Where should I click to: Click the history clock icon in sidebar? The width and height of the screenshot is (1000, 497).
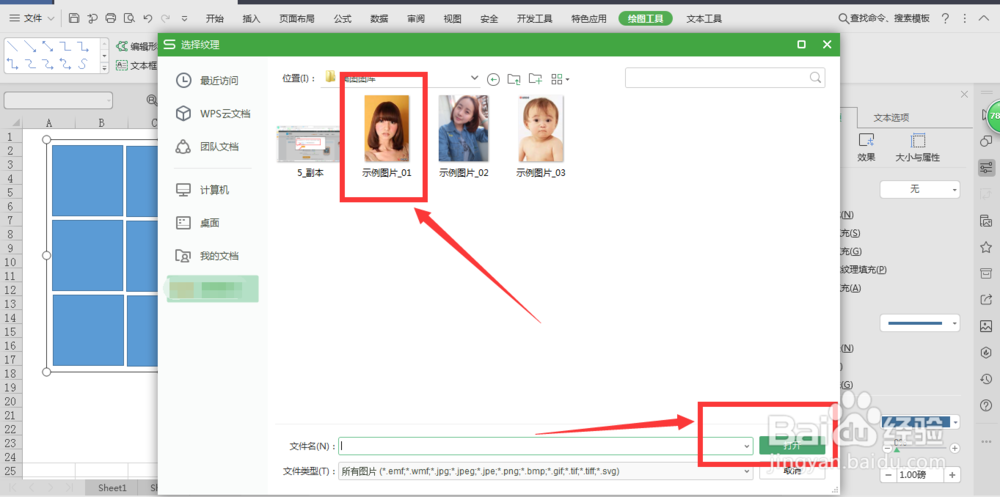click(986, 379)
